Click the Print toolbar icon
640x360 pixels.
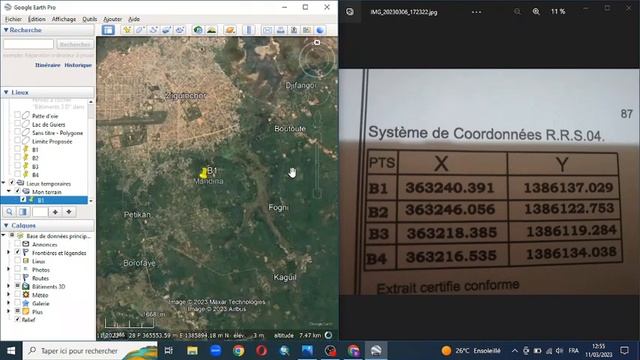click(280, 30)
